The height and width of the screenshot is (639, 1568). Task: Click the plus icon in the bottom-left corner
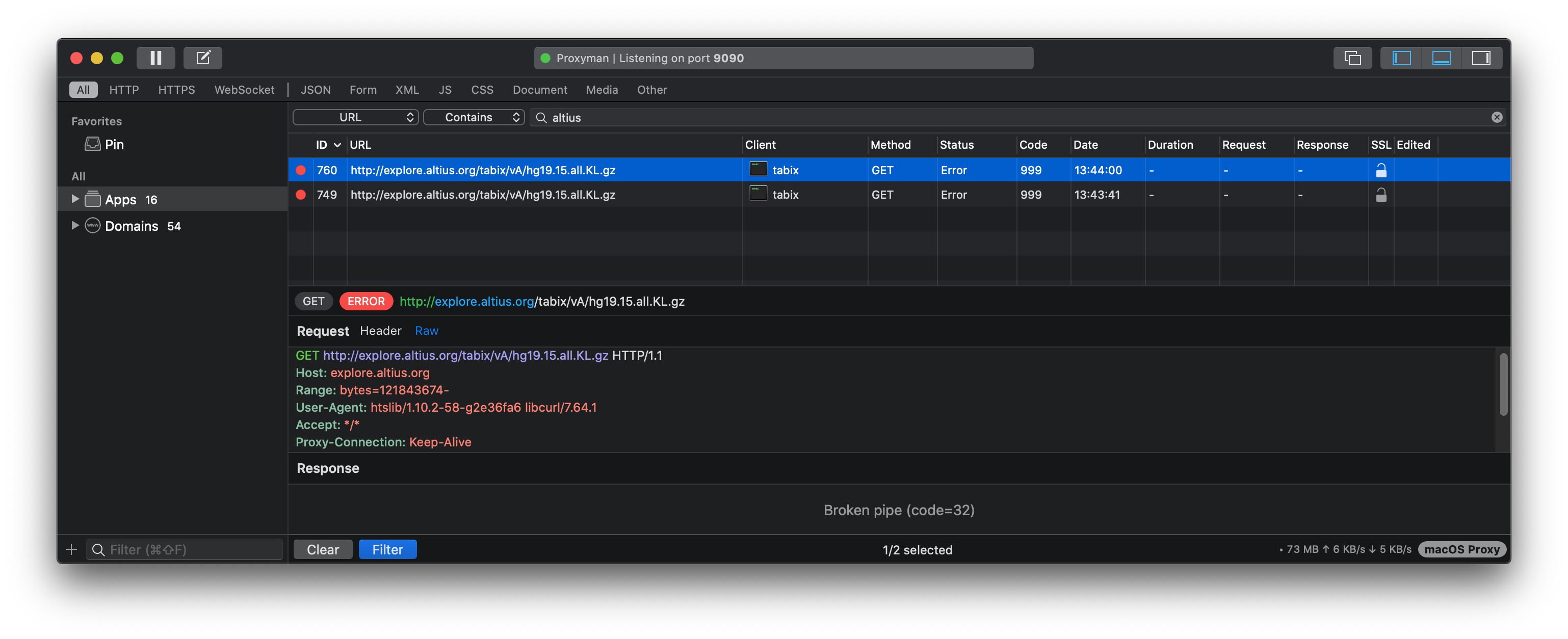(x=71, y=549)
